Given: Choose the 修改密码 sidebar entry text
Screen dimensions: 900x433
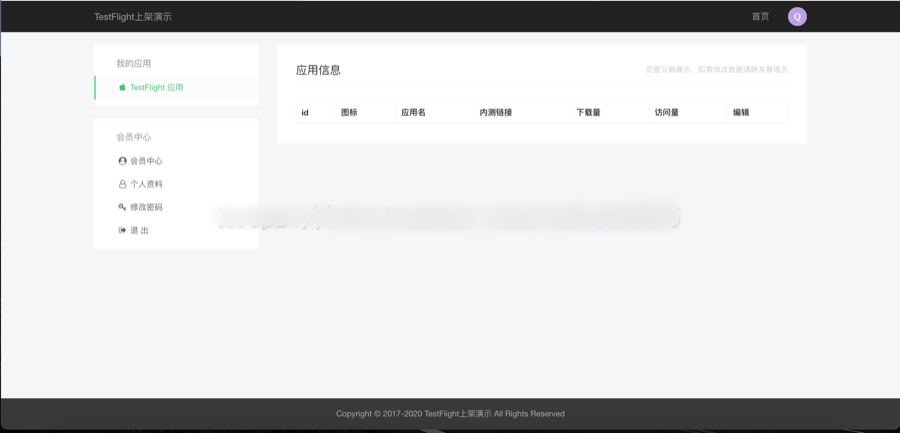Looking at the screenshot, I should pos(146,207).
